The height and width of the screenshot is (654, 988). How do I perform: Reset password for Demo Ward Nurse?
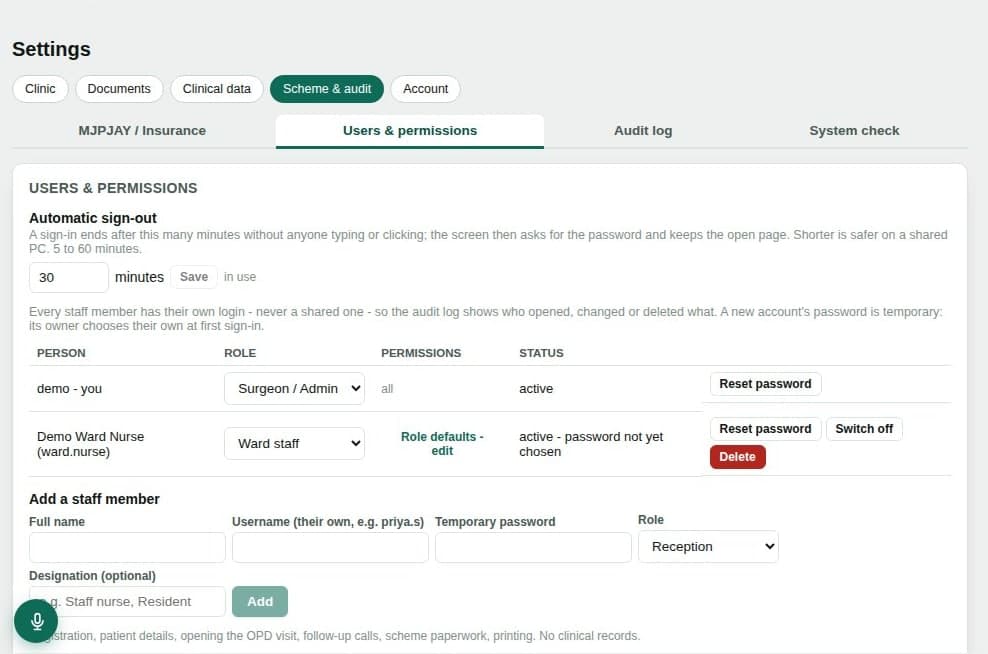766,428
